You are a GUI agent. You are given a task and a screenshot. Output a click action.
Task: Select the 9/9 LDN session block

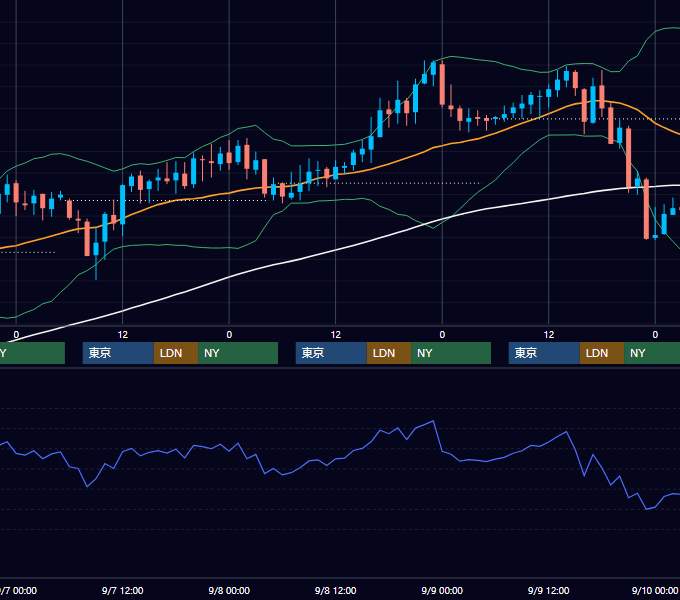602,353
